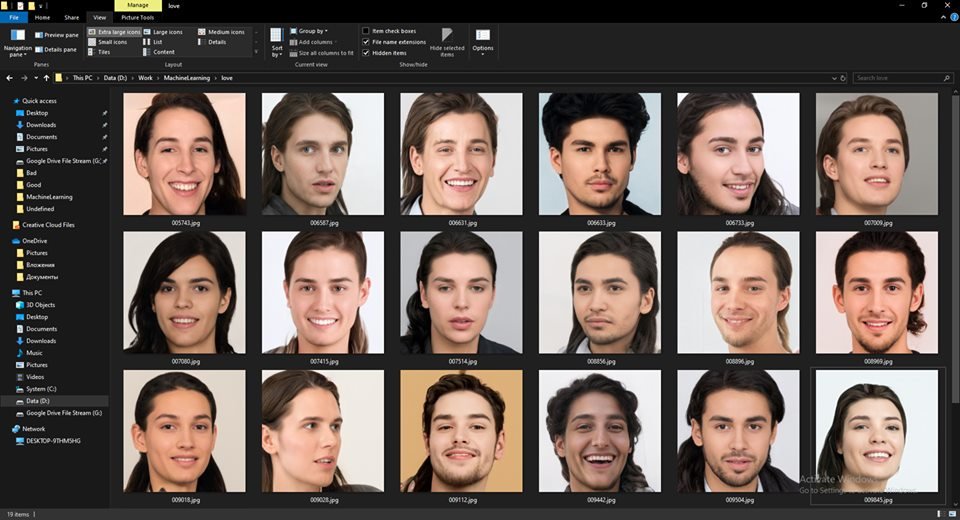Viewport: 960px width, 520px height.
Task: Open DESKTOP-9THM5HG network computer
Action: pyautogui.click(x=48, y=441)
